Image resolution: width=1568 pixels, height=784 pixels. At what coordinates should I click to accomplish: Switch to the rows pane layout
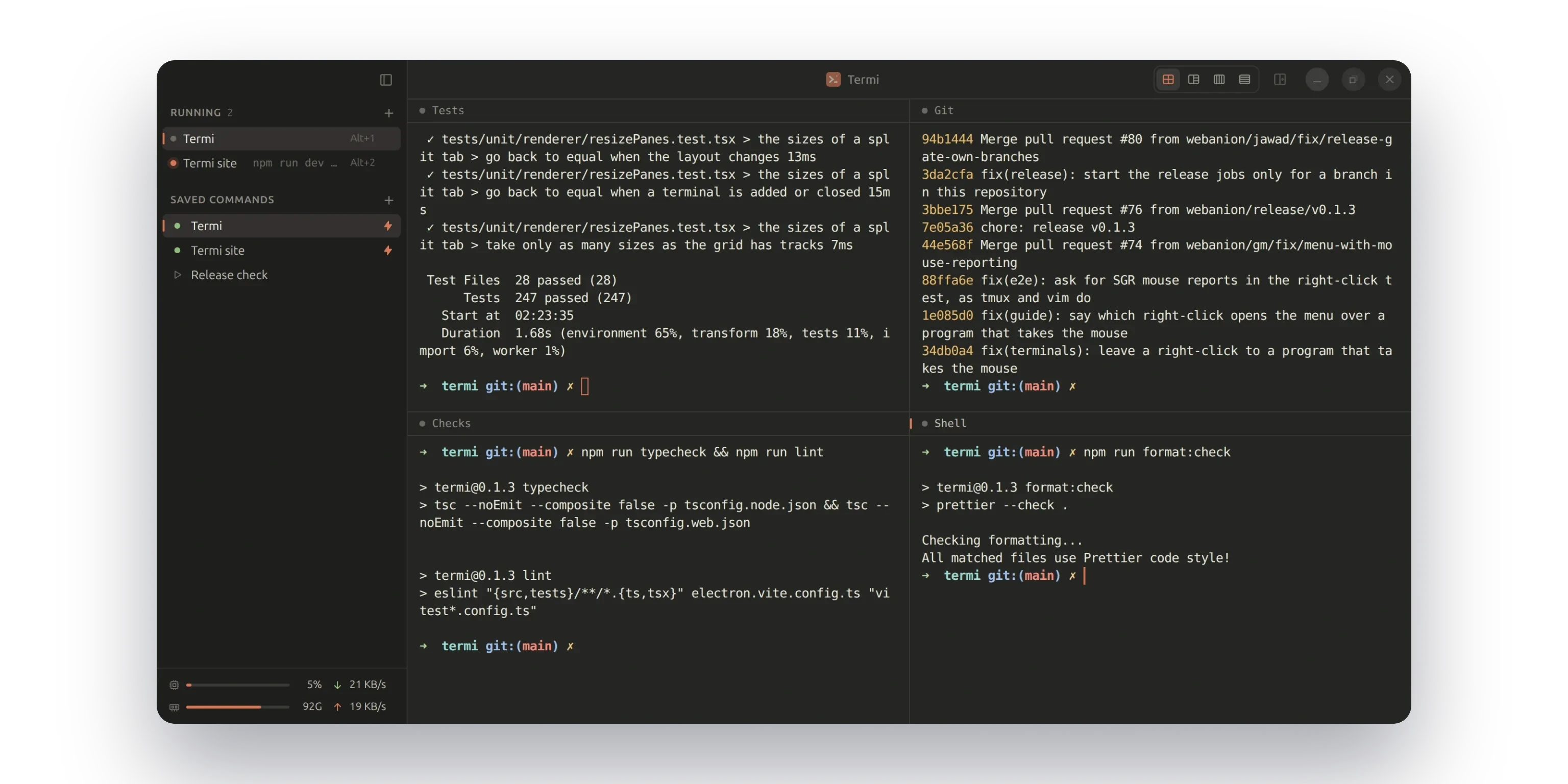tap(1245, 79)
